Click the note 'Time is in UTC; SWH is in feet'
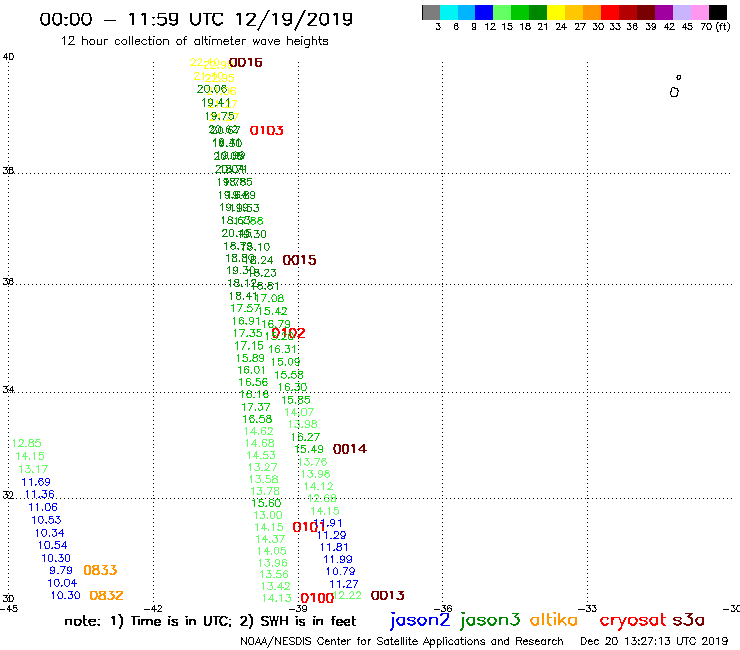Image resolution: width=740 pixels, height=650 pixels. click(x=210, y=621)
